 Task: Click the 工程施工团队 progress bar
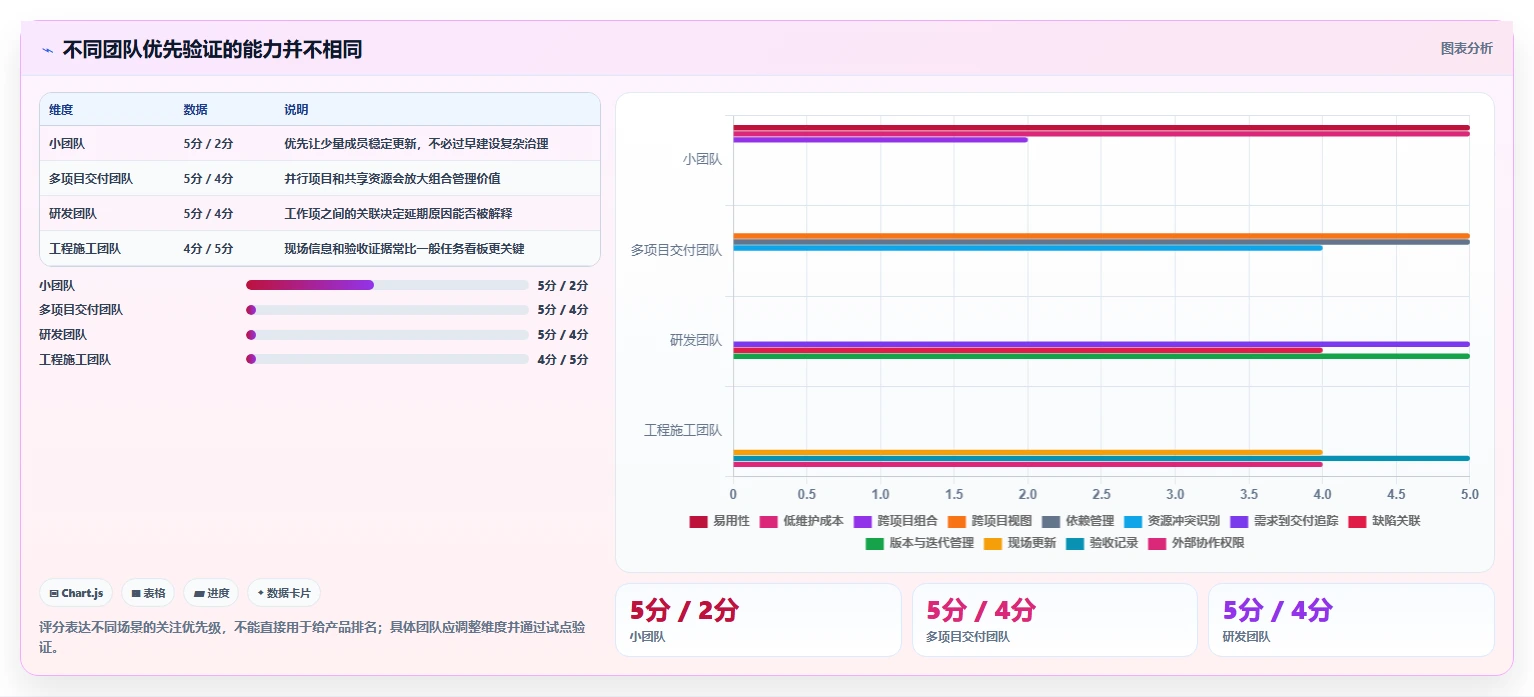[x=387, y=359]
